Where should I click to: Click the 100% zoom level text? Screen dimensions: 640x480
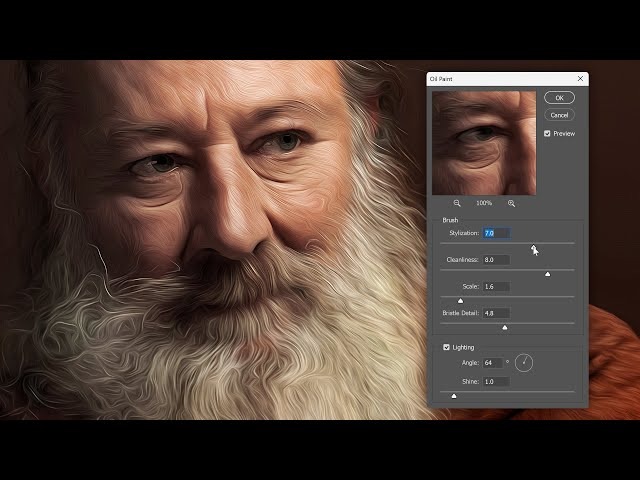click(484, 203)
